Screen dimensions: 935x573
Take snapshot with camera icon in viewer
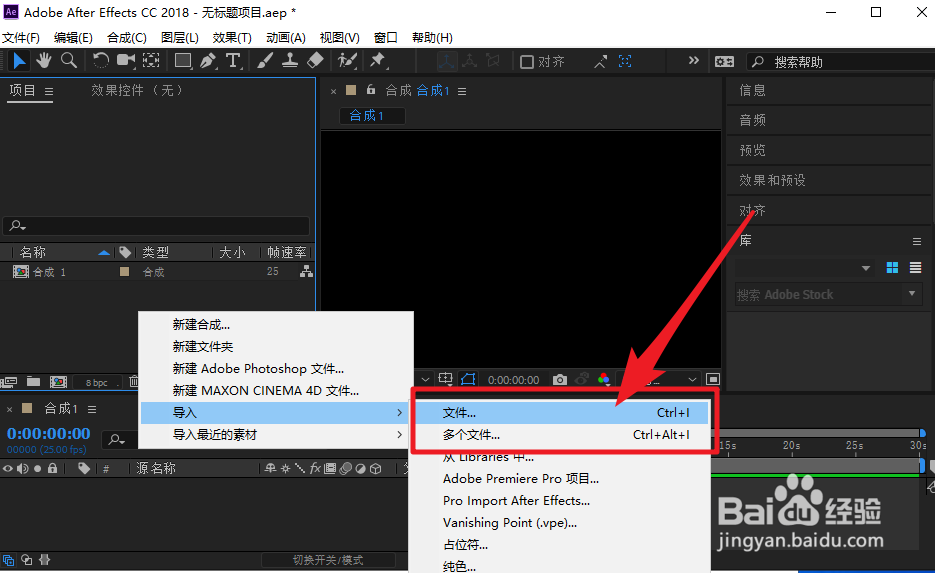tap(559, 379)
